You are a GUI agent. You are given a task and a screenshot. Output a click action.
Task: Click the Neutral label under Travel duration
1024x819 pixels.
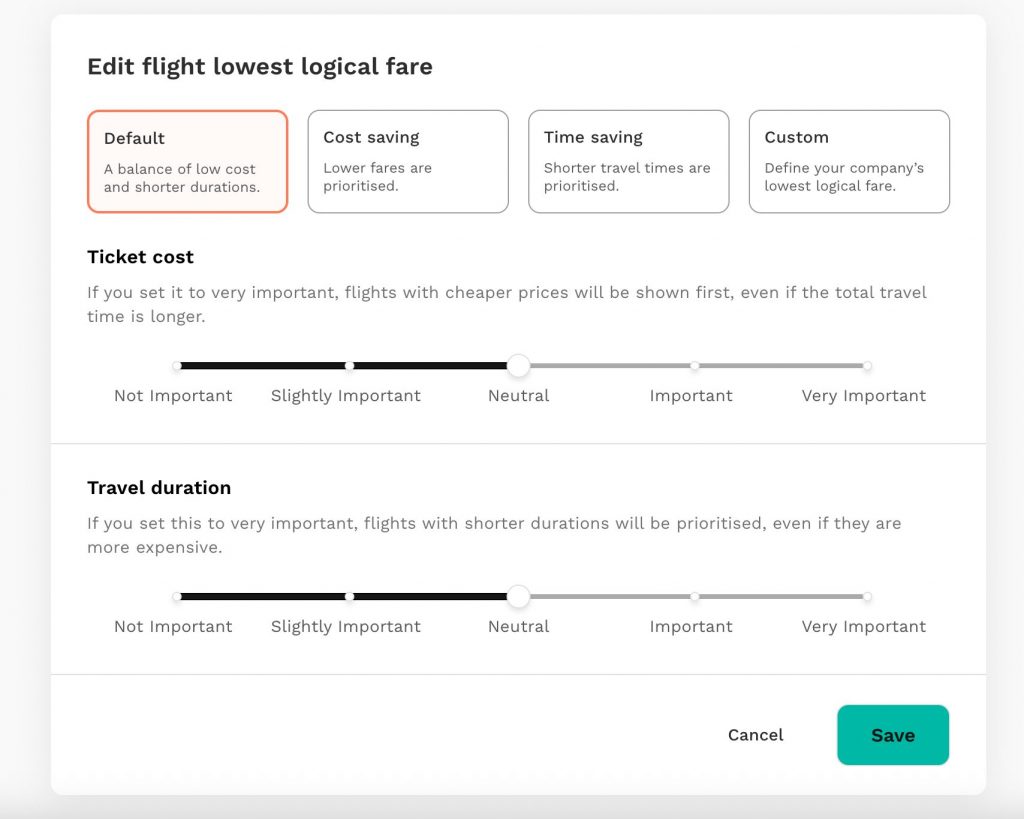519,626
